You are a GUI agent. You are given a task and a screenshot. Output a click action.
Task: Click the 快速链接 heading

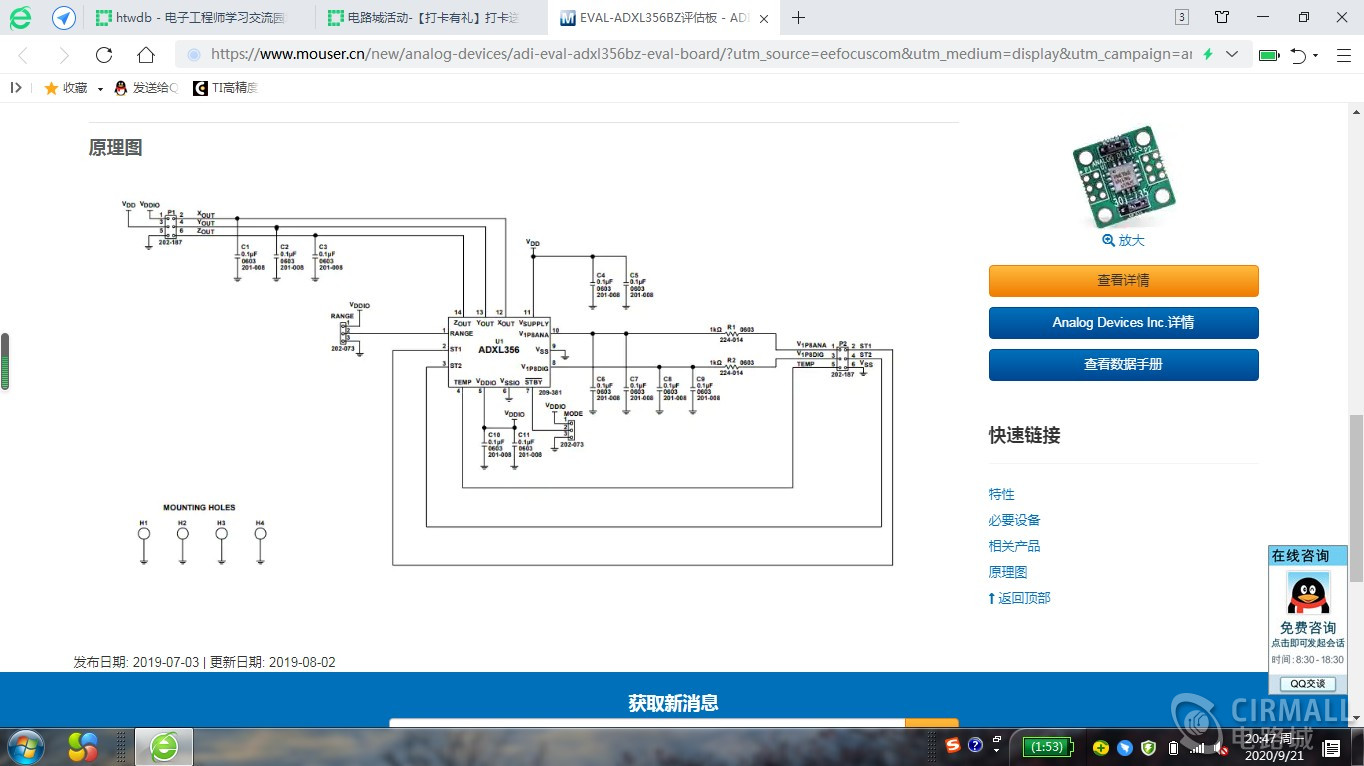pos(1024,435)
